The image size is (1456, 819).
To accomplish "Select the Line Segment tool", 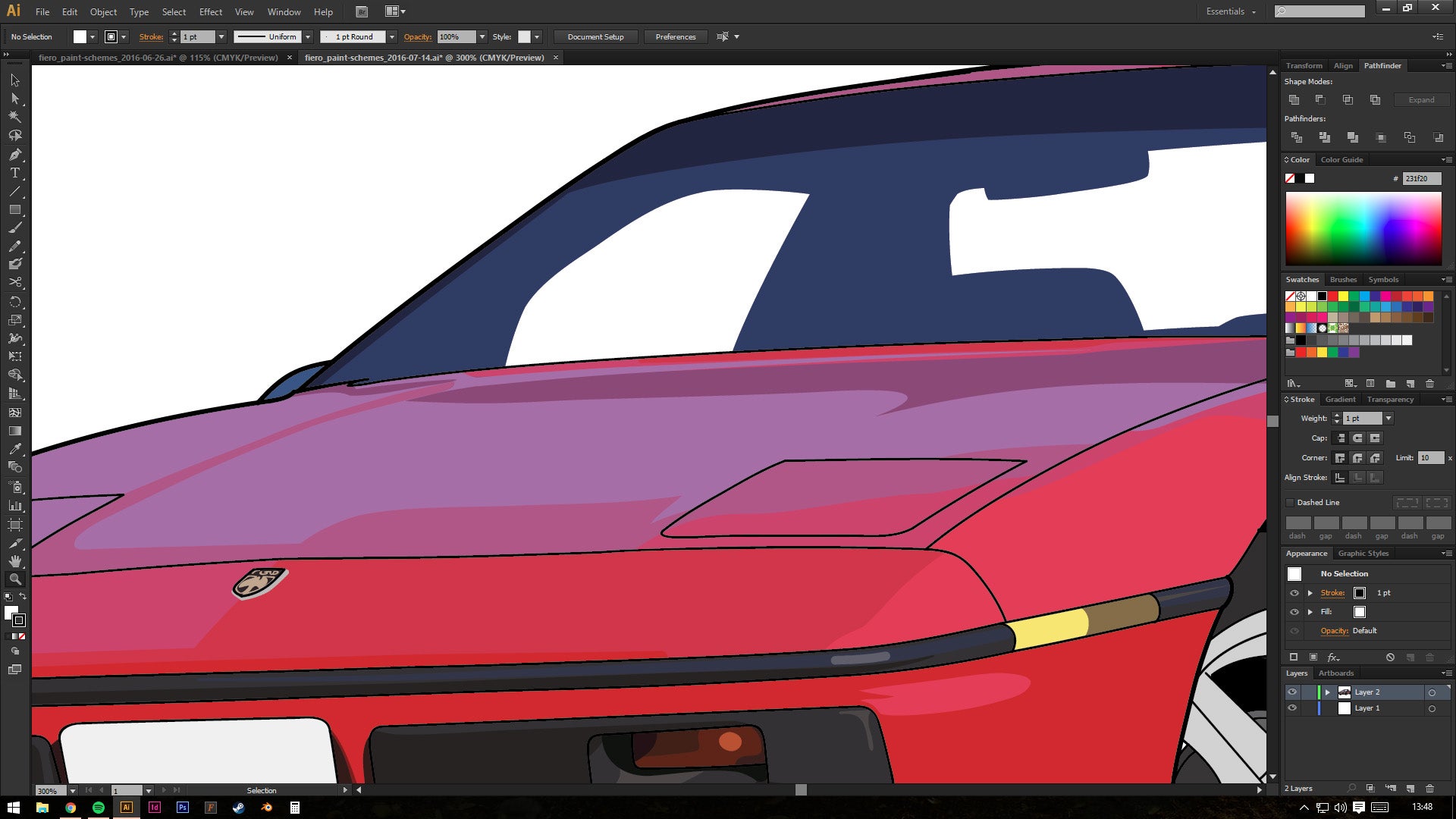I will coord(15,191).
